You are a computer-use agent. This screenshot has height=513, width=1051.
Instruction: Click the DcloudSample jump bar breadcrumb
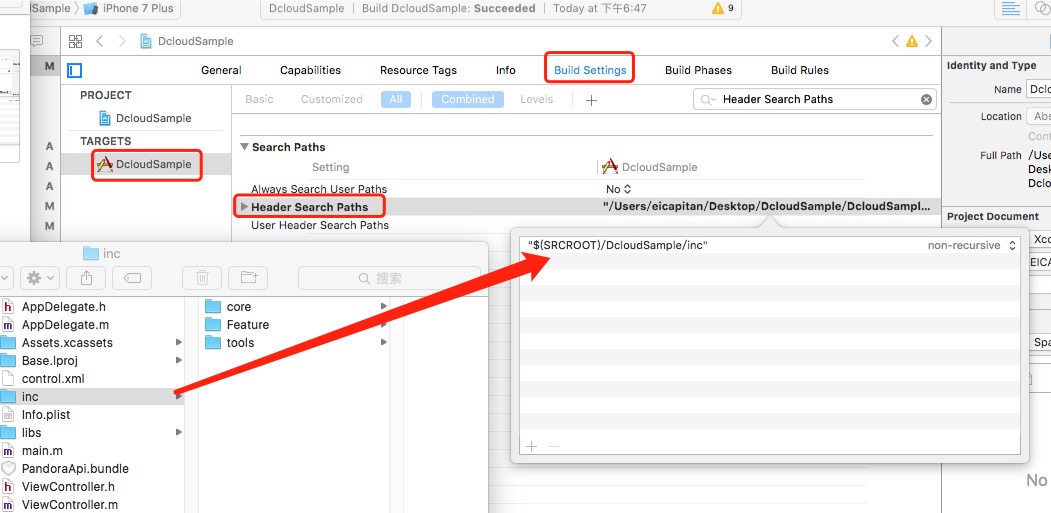pos(196,41)
